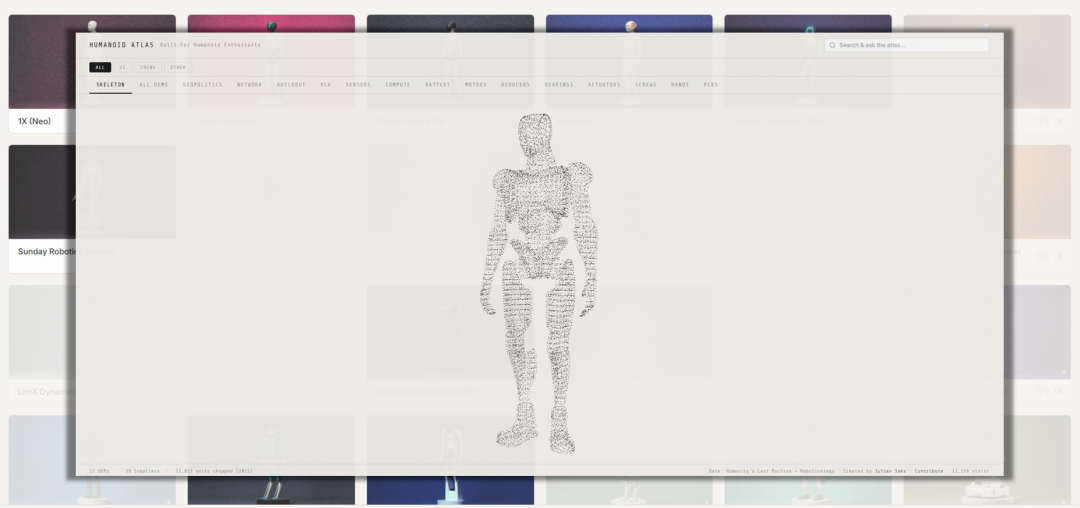View the Hands tab
The width and height of the screenshot is (1080, 508).
[680, 85]
